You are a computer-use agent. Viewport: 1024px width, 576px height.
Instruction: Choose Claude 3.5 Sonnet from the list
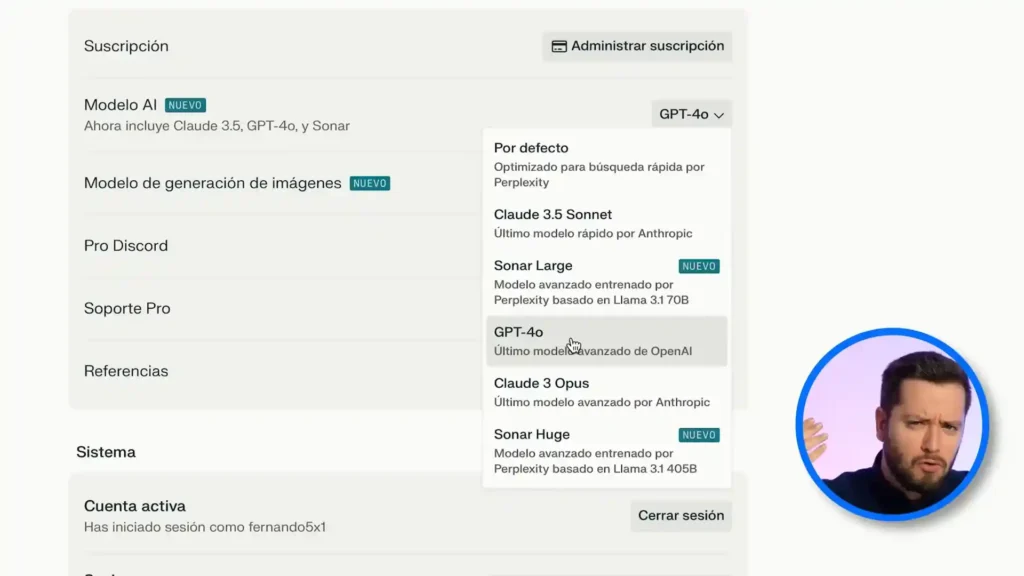coord(607,223)
